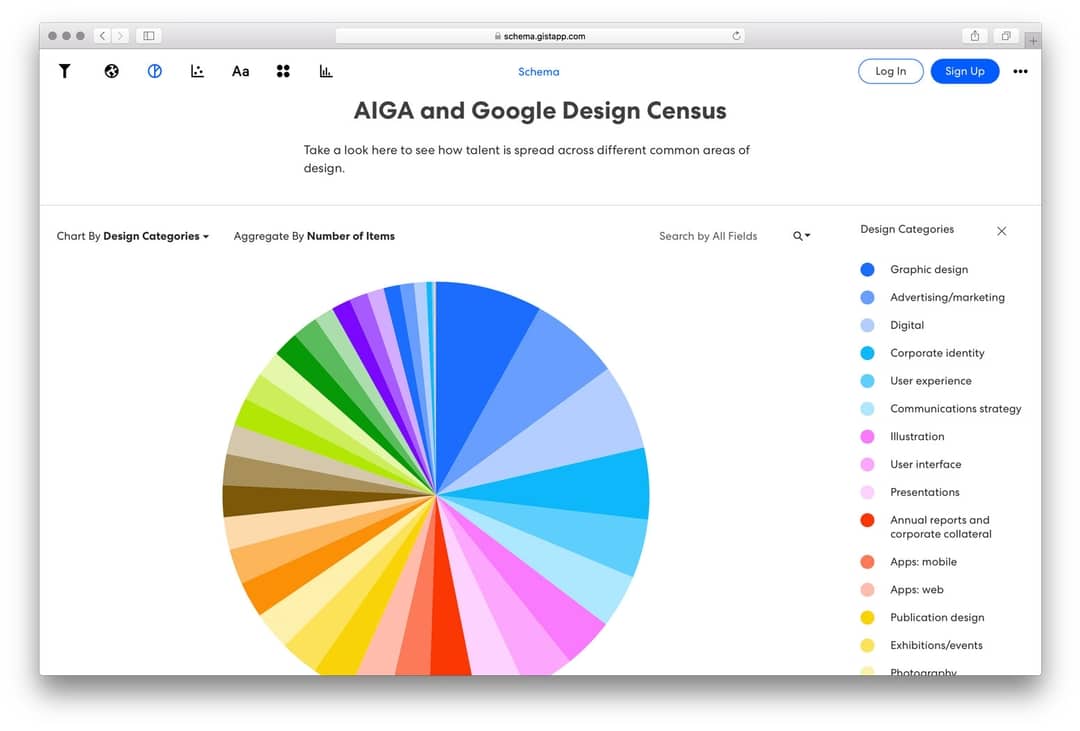Switch to the bar chart visualization
The height and width of the screenshot is (731, 1080).
[325, 71]
